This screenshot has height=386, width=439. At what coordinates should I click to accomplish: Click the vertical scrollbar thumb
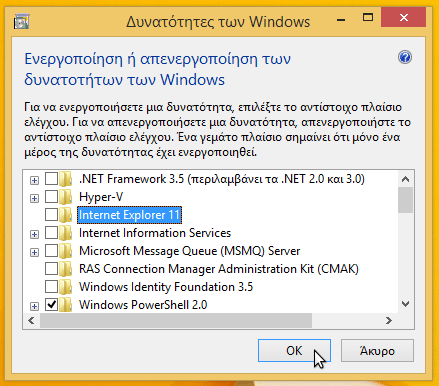pyautogui.click(x=405, y=200)
